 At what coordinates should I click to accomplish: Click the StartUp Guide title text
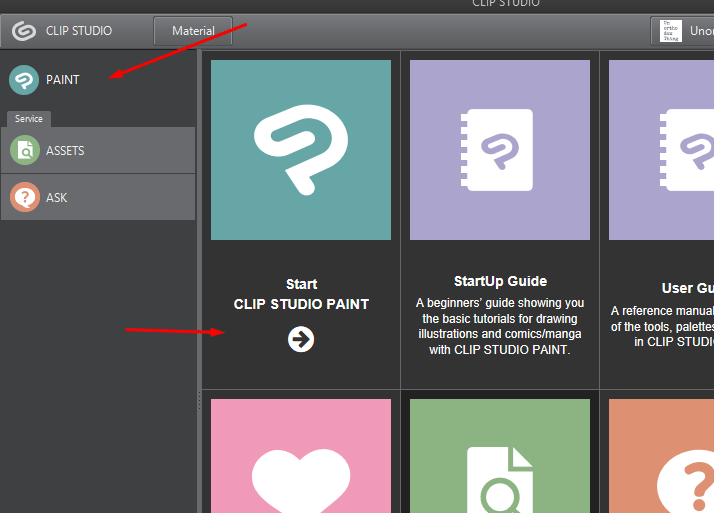500,281
